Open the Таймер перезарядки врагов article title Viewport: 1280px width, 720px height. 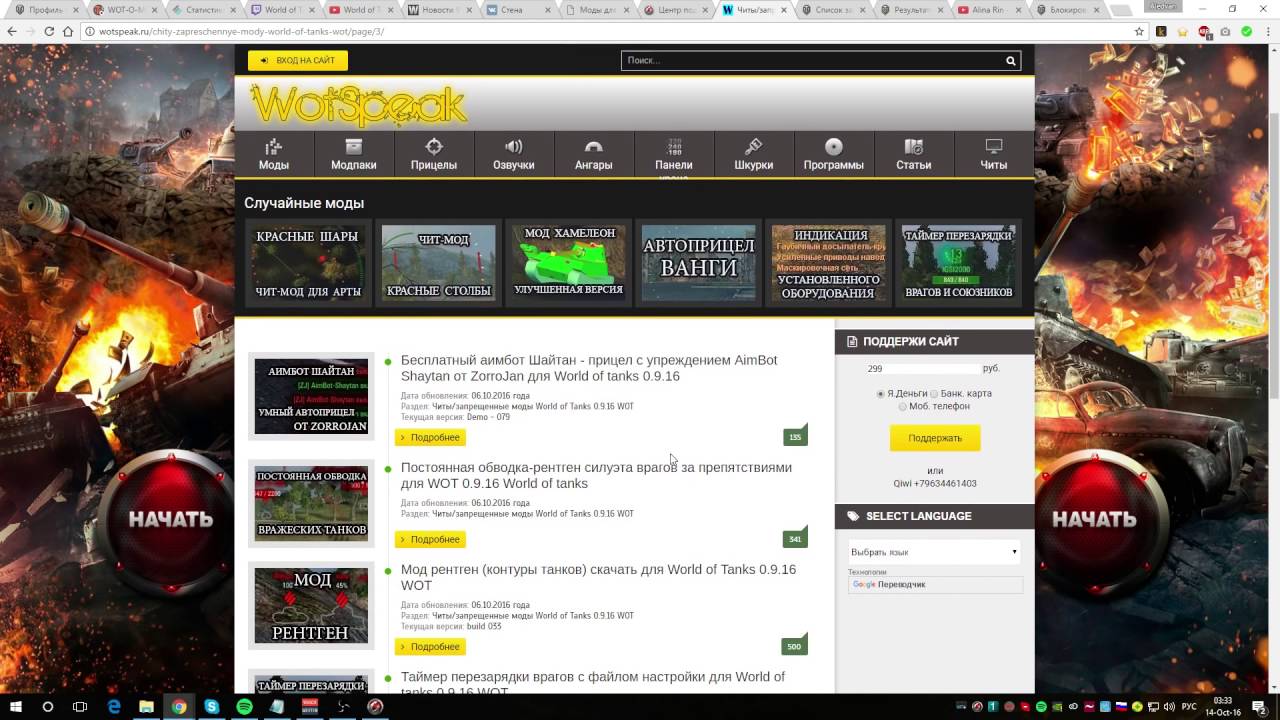point(593,684)
